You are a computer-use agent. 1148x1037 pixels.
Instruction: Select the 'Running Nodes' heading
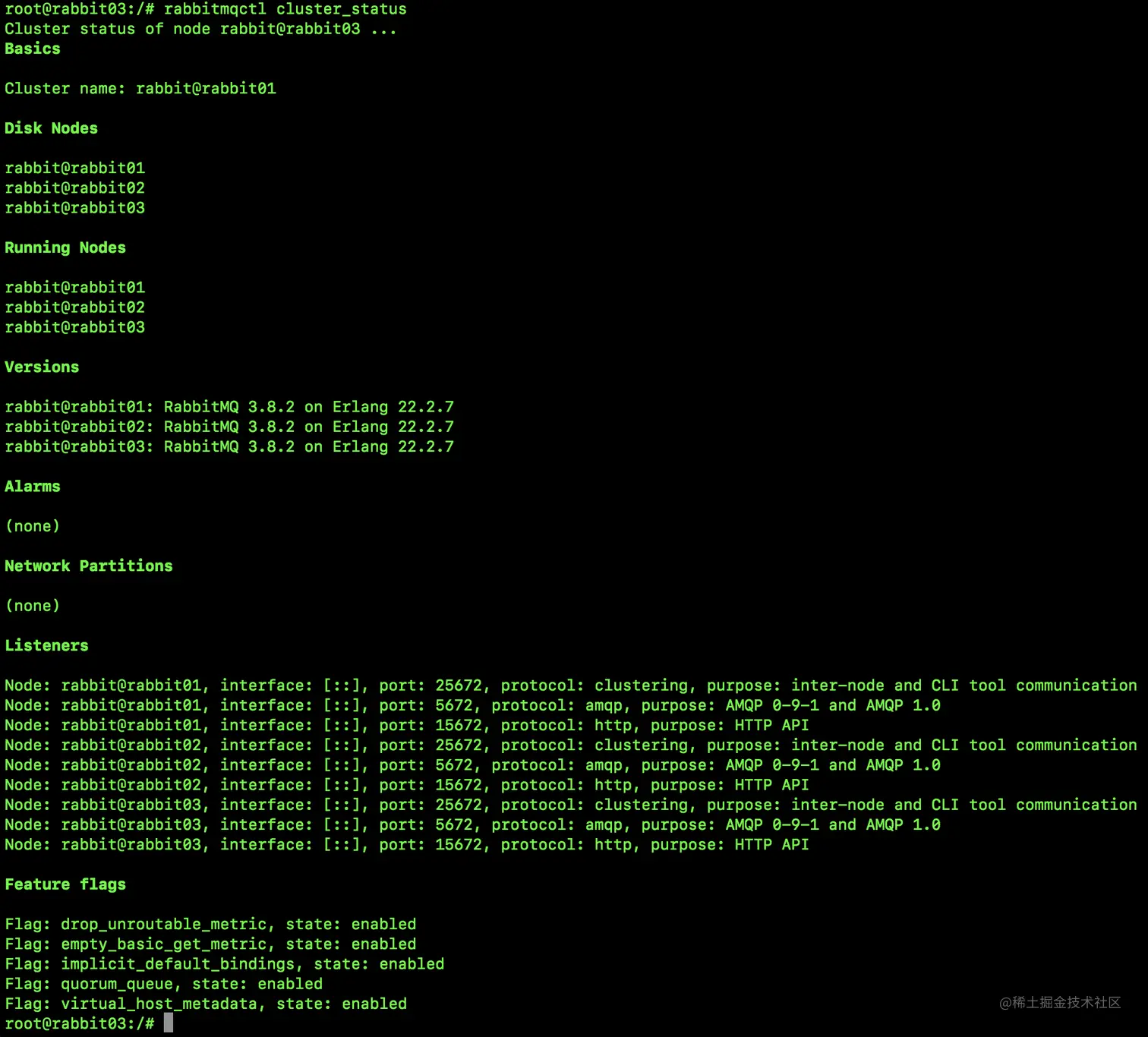(x=65, y=247)
